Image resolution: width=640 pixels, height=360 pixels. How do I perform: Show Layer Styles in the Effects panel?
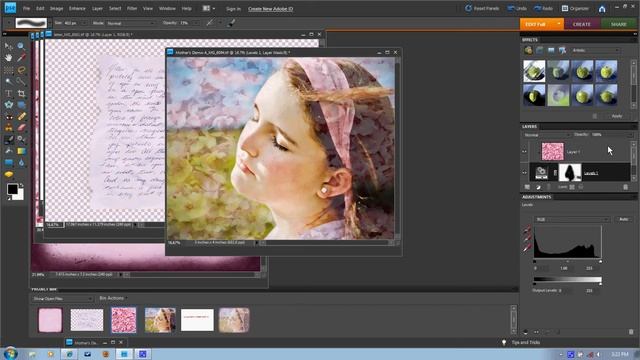pos(540,50)
